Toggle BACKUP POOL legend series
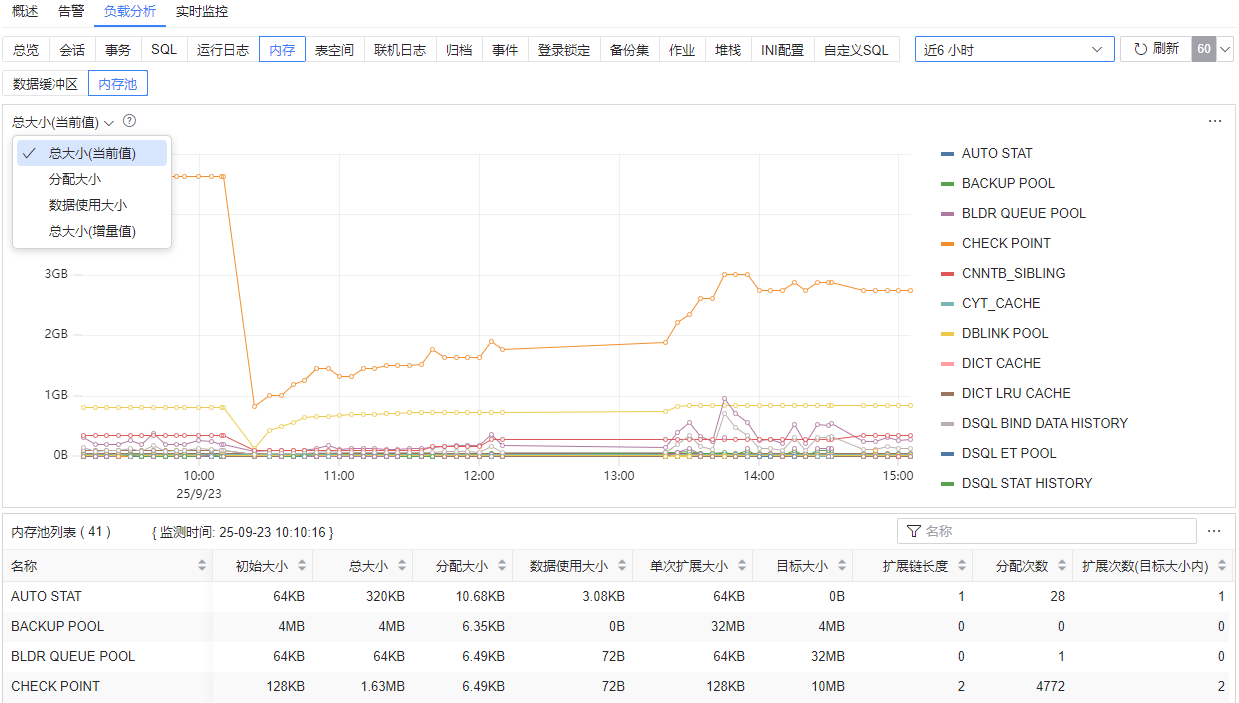This screenshot has height=703, width=1239. (998, 183)
